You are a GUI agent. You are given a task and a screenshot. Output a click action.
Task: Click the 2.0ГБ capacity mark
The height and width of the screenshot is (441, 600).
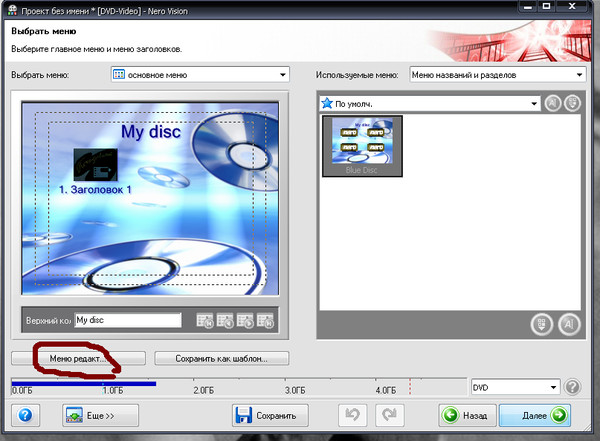coord(203,390)
